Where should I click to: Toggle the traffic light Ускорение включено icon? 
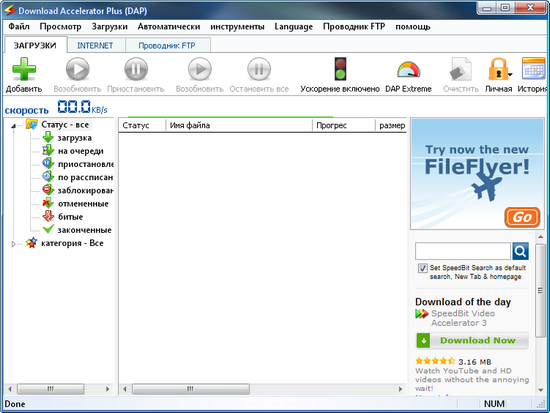[340, 69]
